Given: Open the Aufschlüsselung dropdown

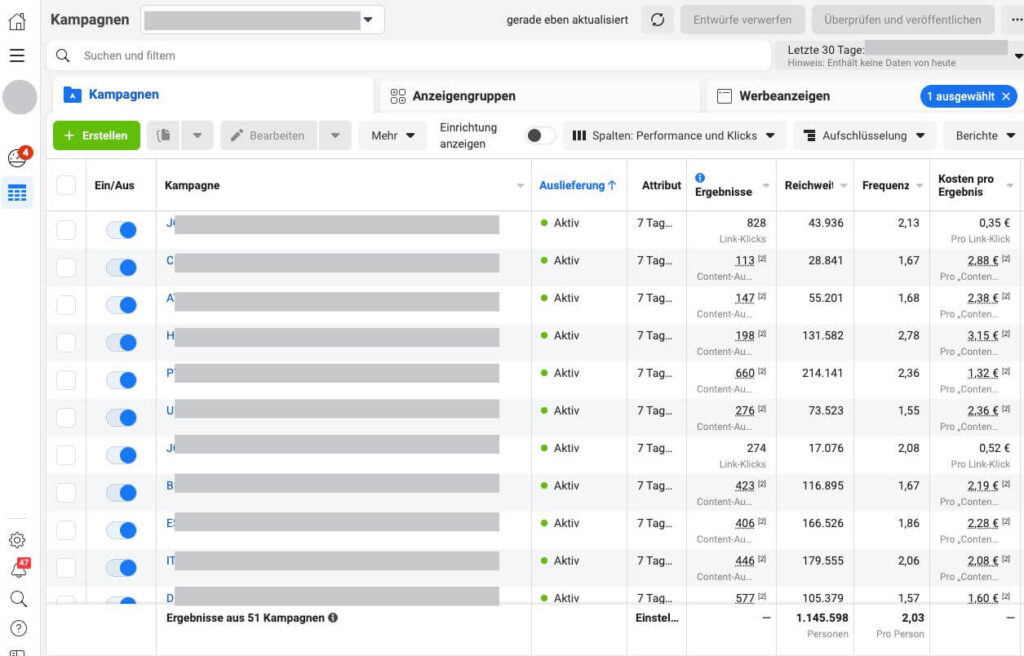Looking at the screenshot, I should [x=865, y=135].
